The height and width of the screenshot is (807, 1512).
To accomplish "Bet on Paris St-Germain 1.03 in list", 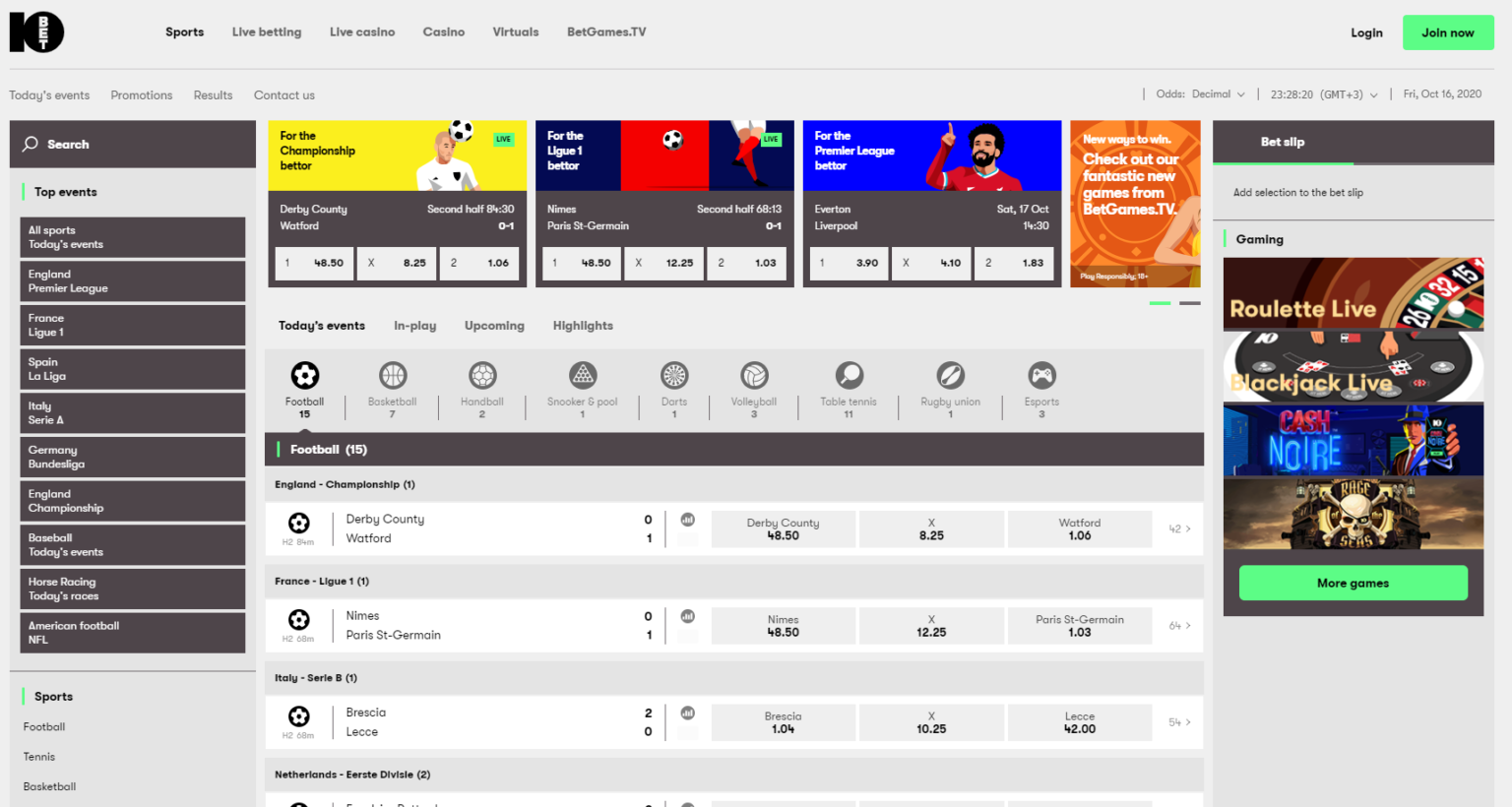I will pos(1080,626).
